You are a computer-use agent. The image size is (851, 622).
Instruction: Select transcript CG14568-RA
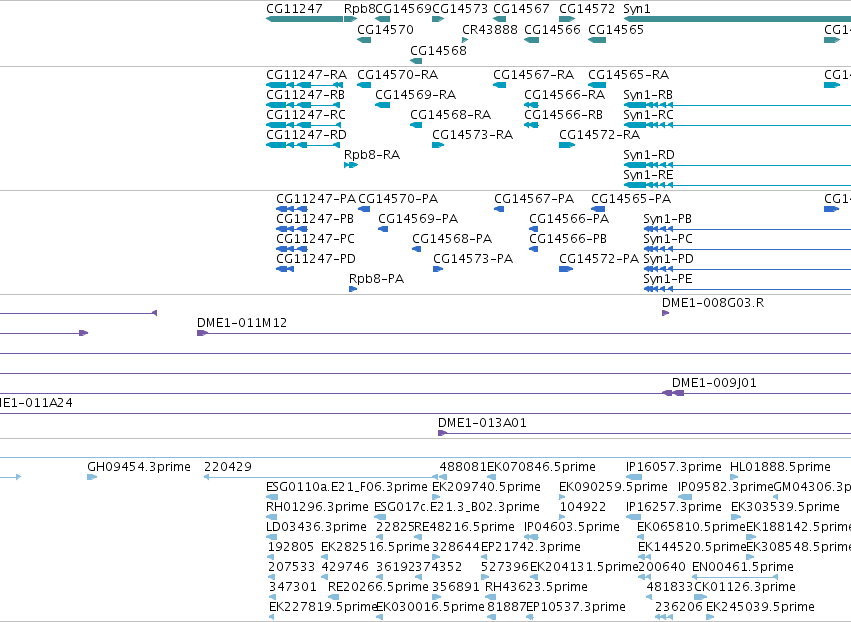(x=450, y=115)
